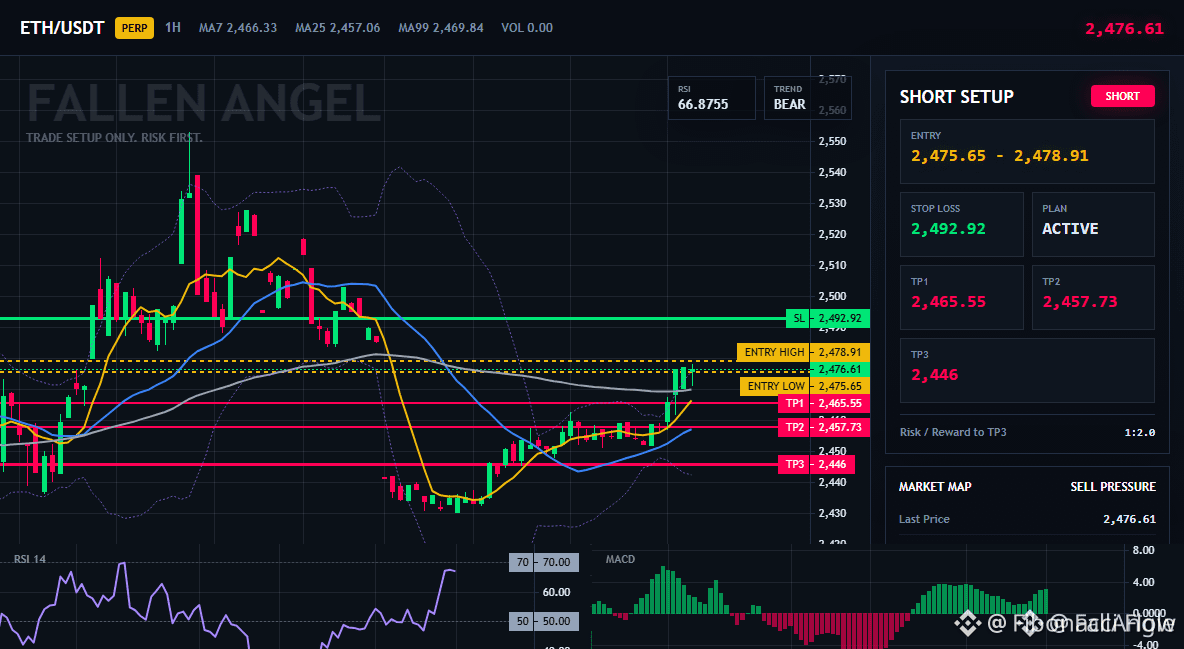Screen dimensions: 1184x649
Task: Click the MARKET MAP heading
Action: 935,487
